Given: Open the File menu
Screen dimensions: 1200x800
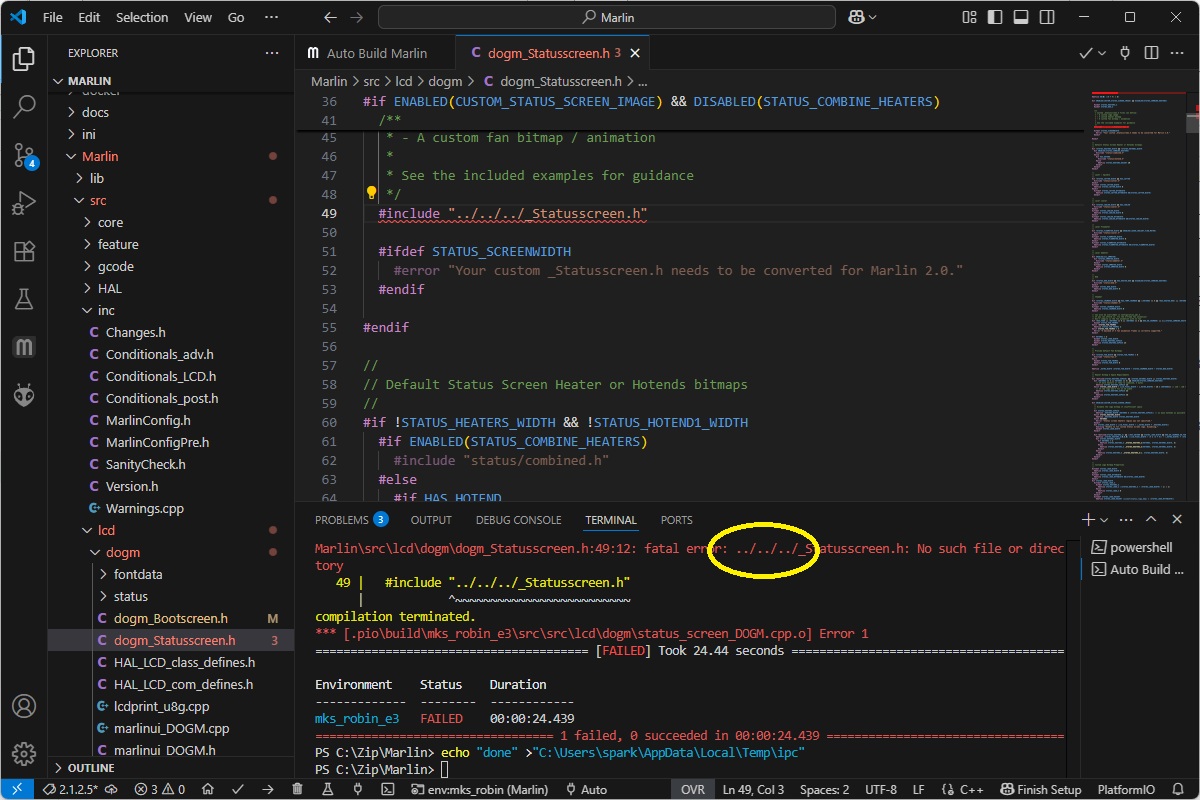Looking at the screenshot, I should click(x=53, y=17).
